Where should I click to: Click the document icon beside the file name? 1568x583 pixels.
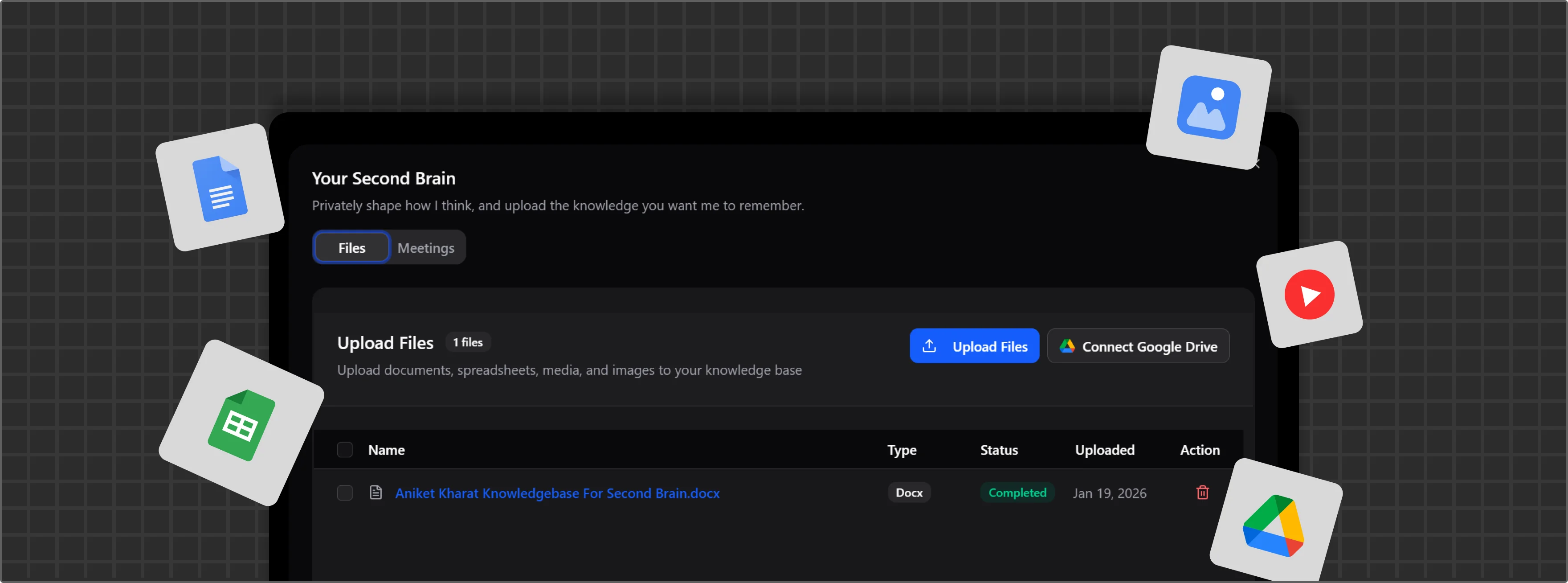click(376, 493)
